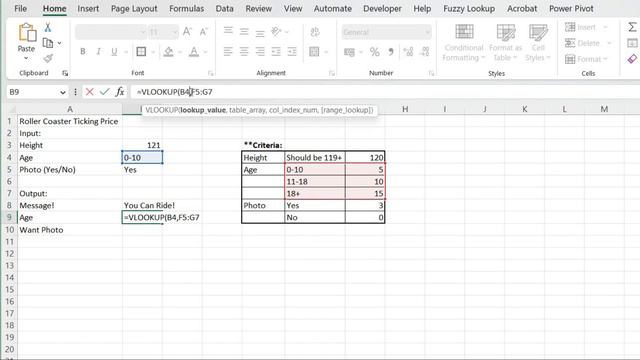This screenshot has height=360, width=640.
Task: Click the column H header
Action: pos(405,109)
